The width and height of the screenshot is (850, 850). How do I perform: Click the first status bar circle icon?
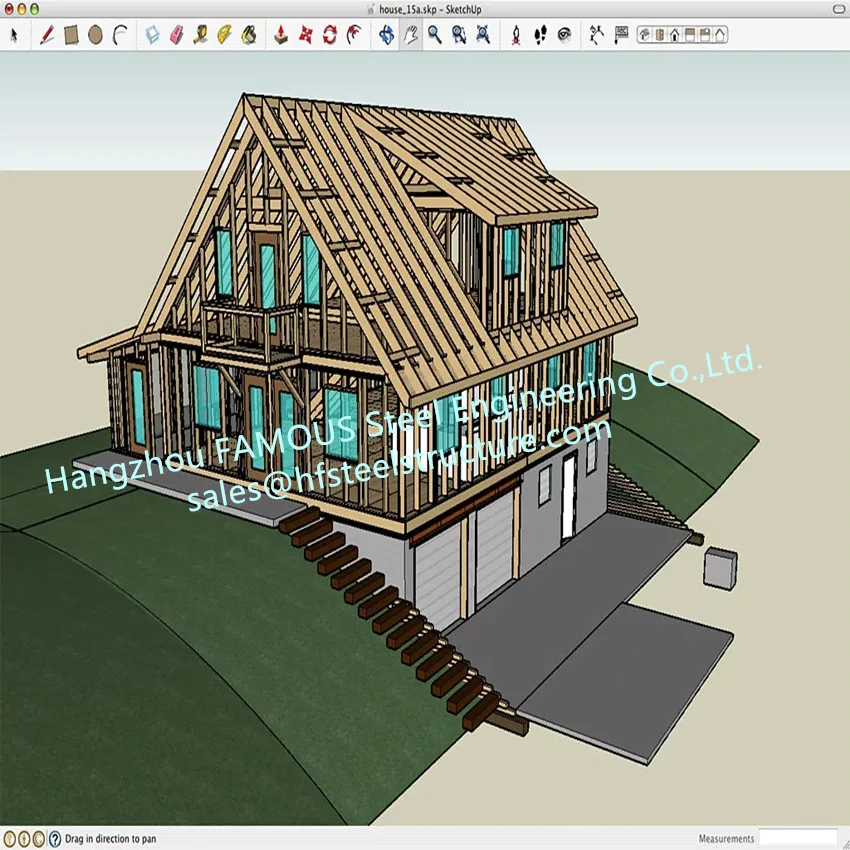coord(9,839)
